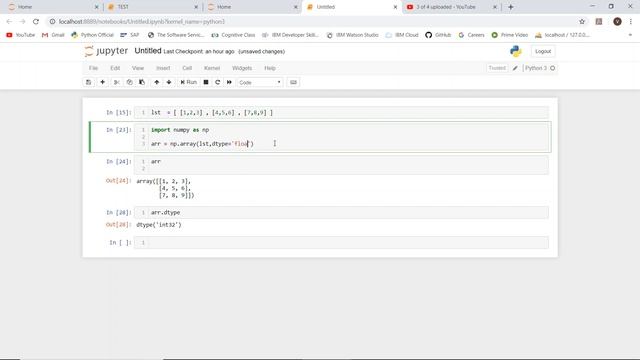Click the array output text
640x360 pixels.
pyautogui.click(x=165, y=188)
